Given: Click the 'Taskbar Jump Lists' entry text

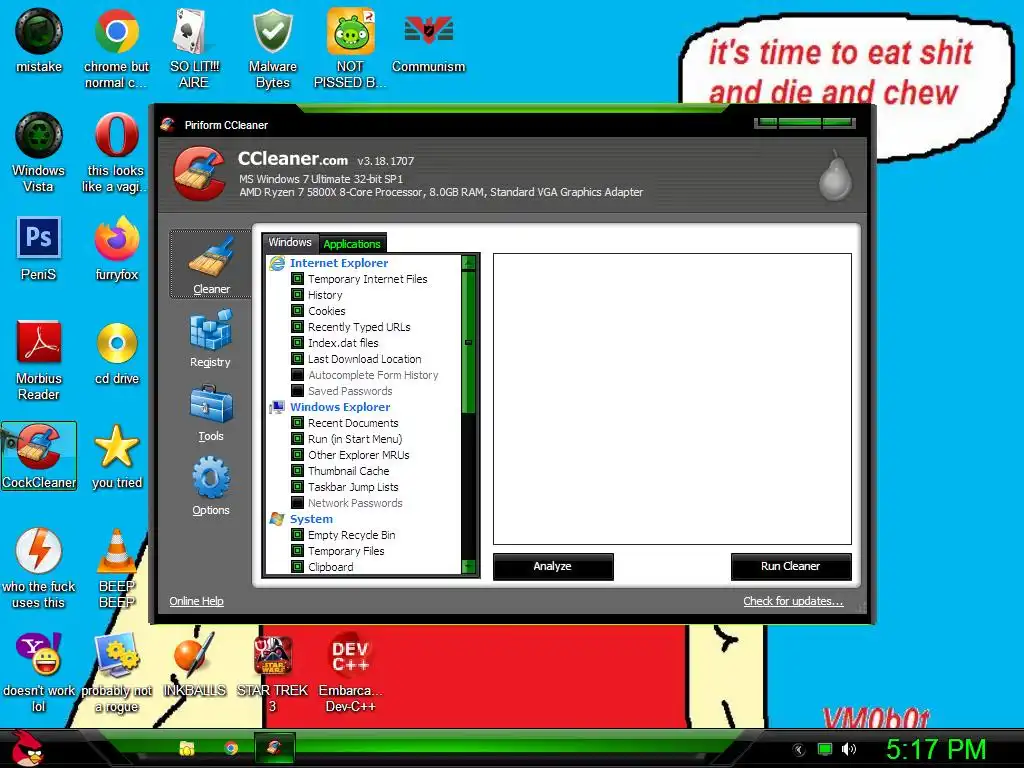Looking at the screenshot, I should click(353, 487).
